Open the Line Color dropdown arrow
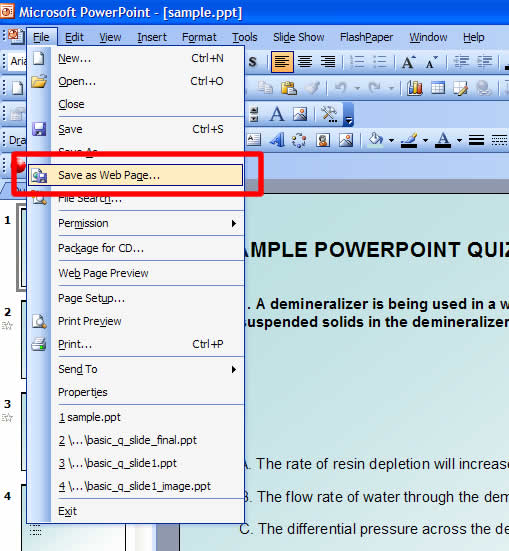Image resolution: width=509 pixels, height=551 pixels. [425, 140]
